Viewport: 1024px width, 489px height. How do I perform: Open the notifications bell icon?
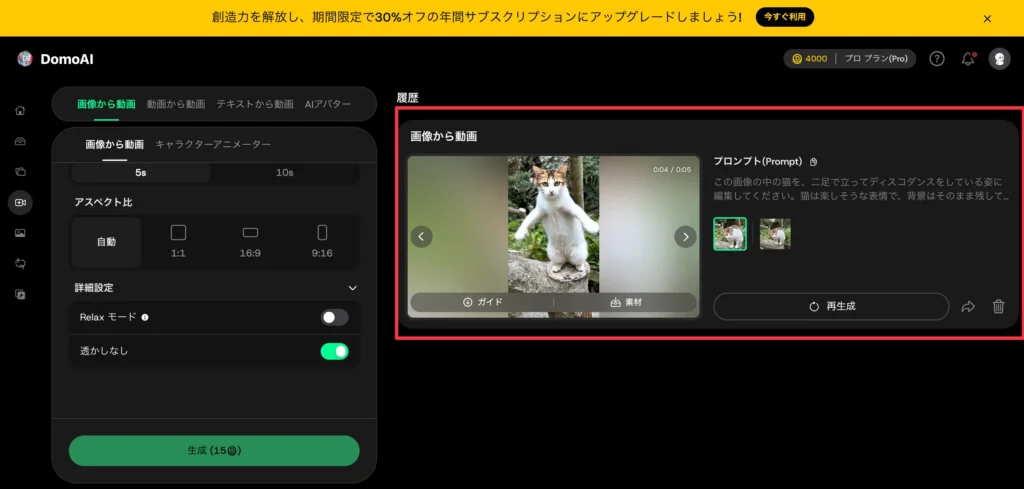[968, 59]
